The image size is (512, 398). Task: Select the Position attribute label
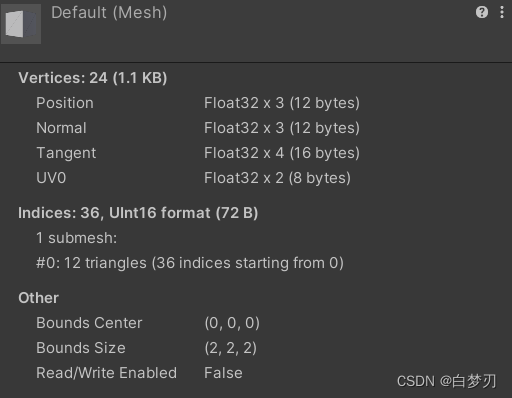point(65,103)
